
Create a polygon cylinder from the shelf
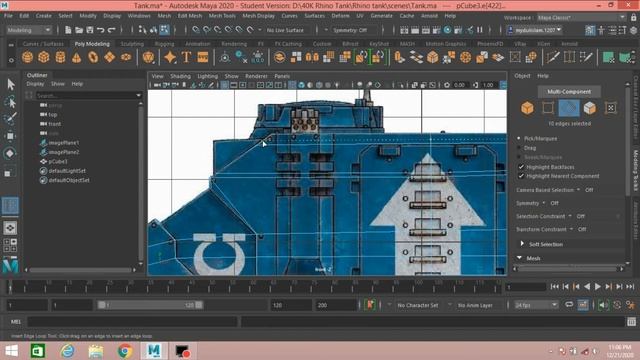[x=60, y=57]
